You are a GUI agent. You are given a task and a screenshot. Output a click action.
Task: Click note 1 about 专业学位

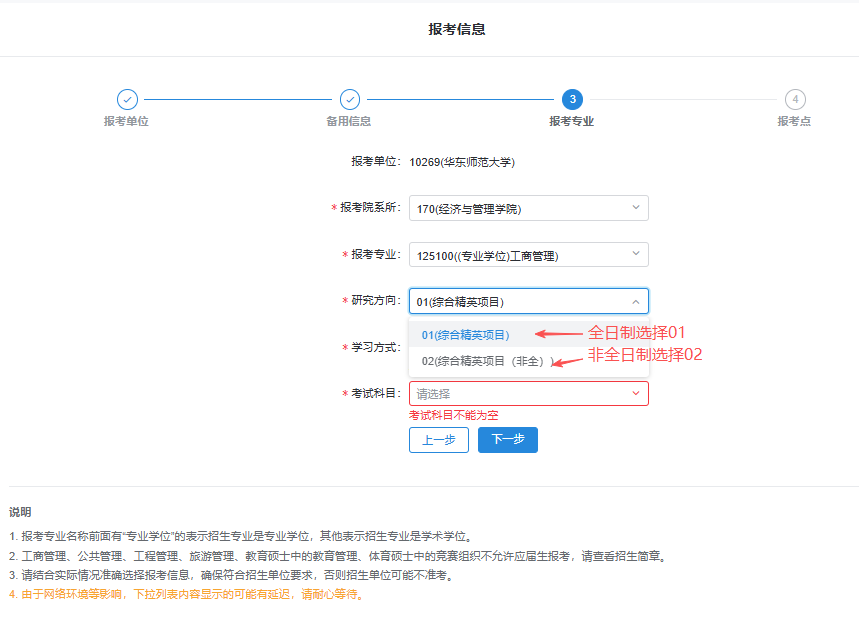tap(242, 536)
